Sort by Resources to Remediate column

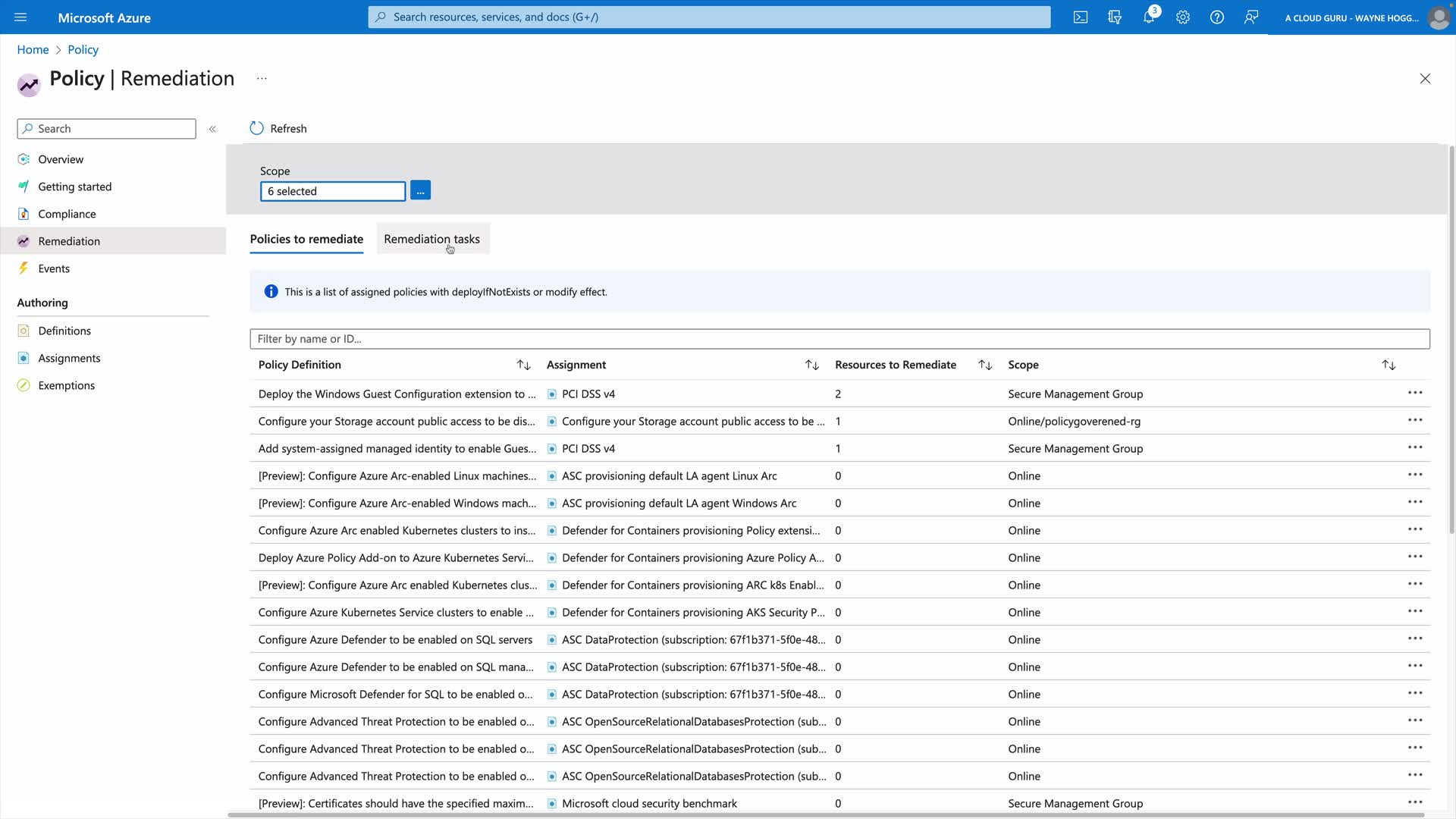coord(984,365)
